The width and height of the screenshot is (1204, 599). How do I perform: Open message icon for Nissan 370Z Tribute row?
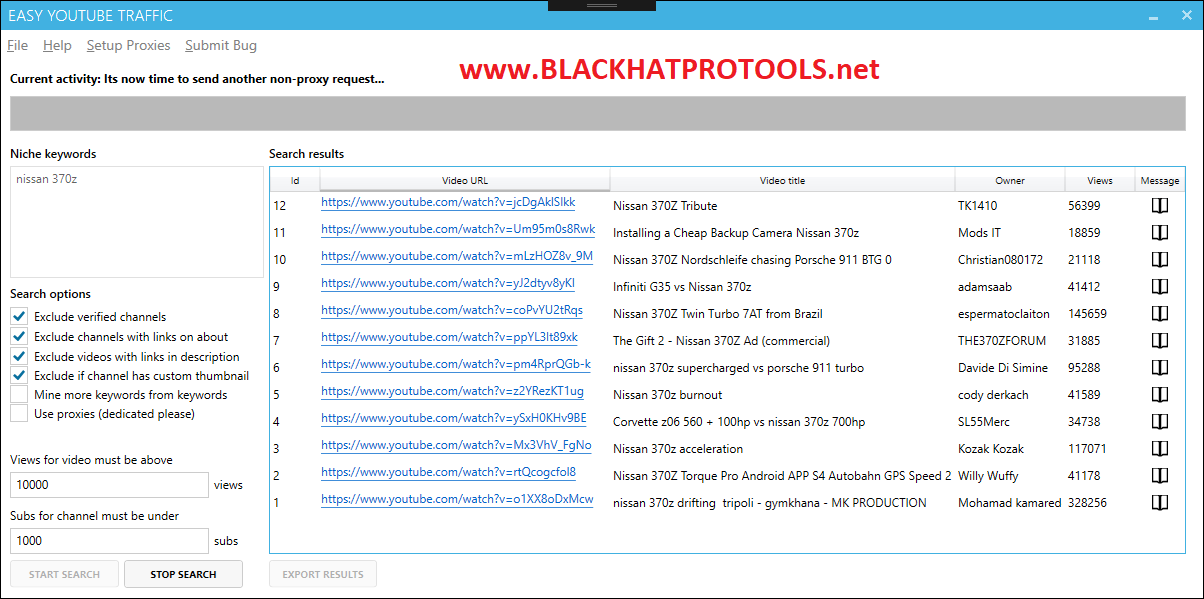[x=1159, y=205]
